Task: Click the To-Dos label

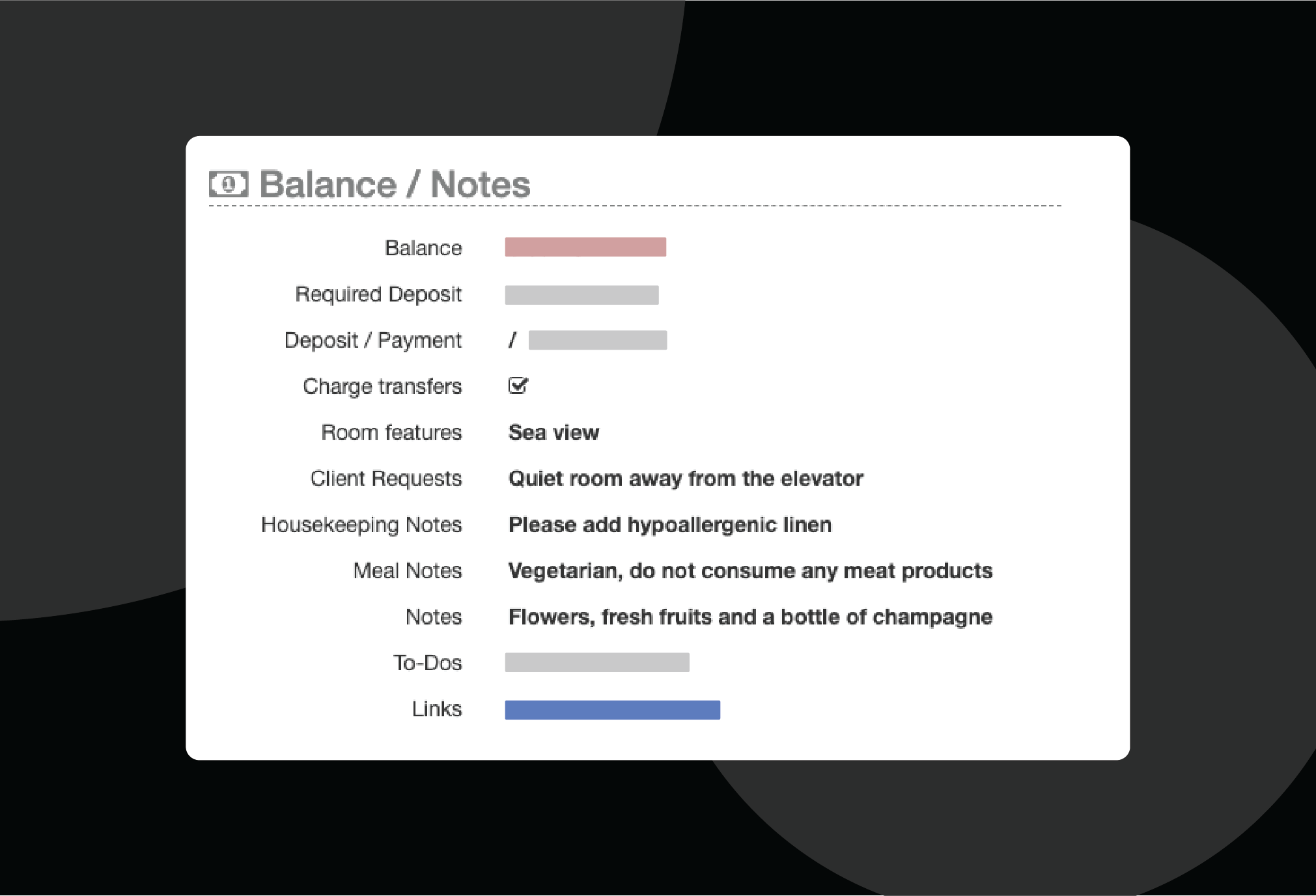Action: pyautogui.click(x=427, y=663)
